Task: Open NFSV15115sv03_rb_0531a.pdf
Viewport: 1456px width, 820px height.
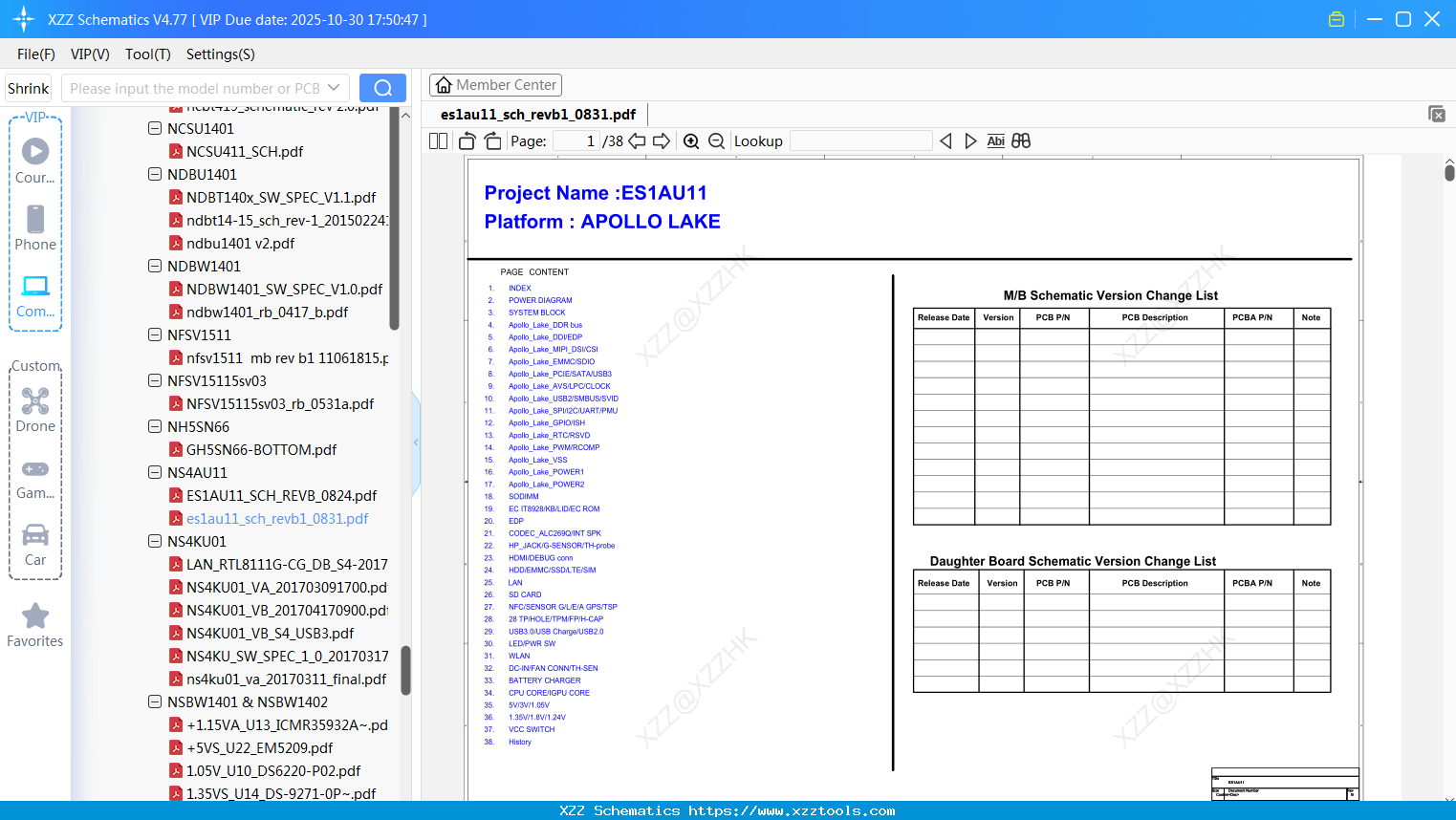Action: [x=280, y=403]
